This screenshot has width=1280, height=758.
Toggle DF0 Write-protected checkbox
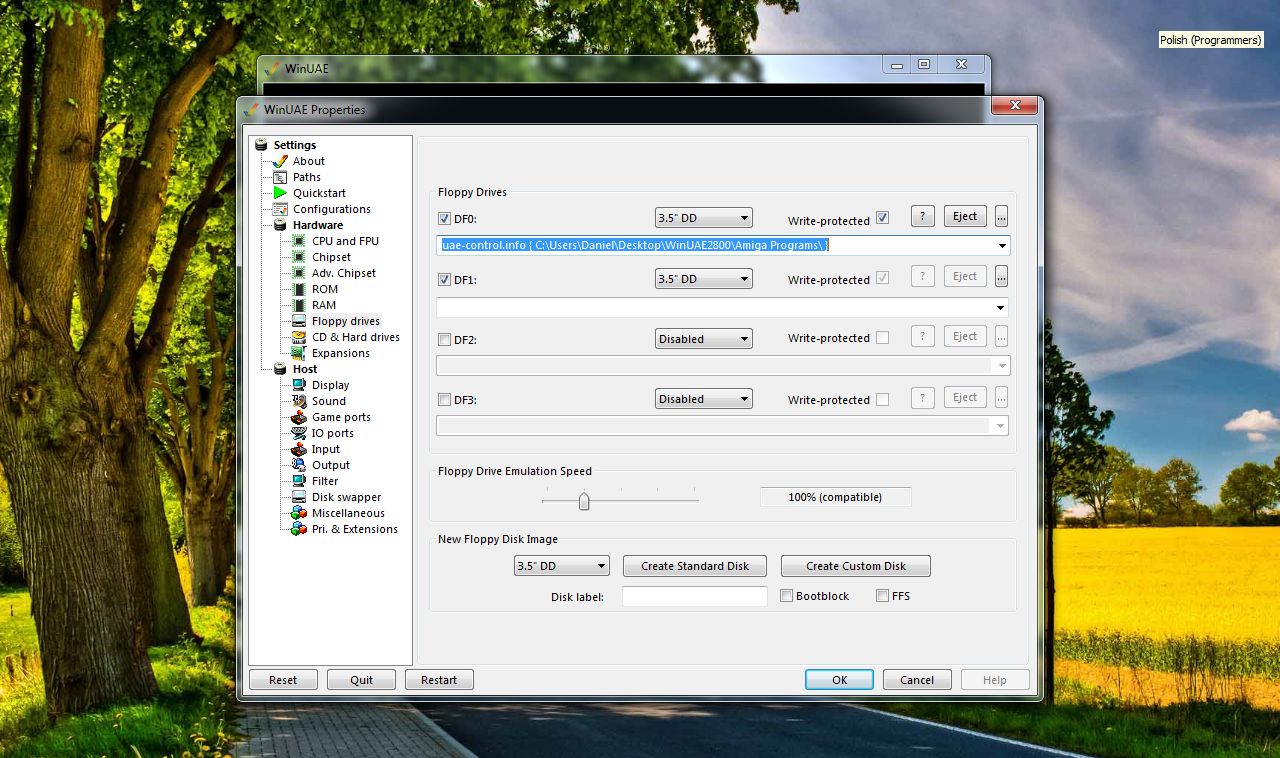pyautogui.click(x=882, y=218)
